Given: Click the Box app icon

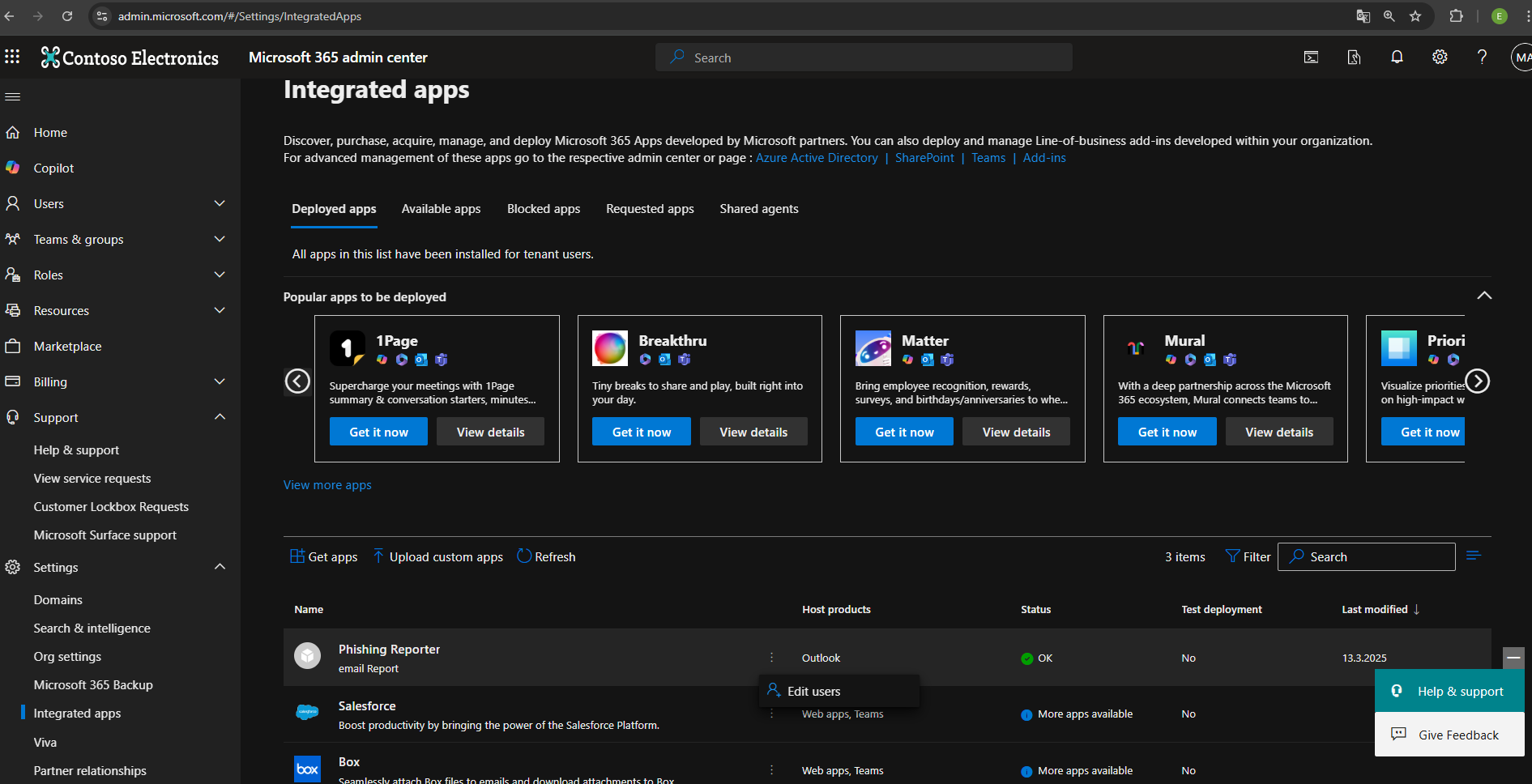Looking at the screenshot, I should [307, 769].
